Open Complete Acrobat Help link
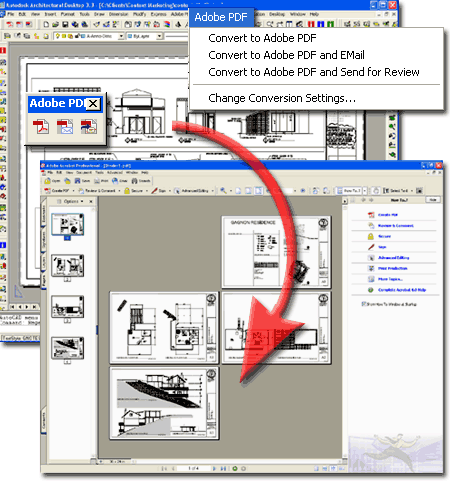This screenshot has height=481, width=450. (402, 290)
